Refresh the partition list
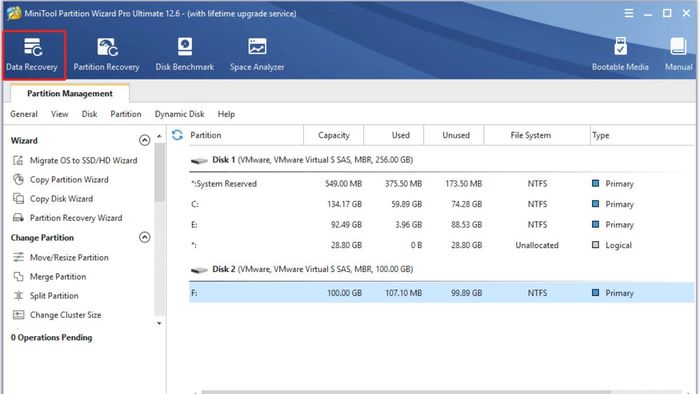 (x=177, y=135)
